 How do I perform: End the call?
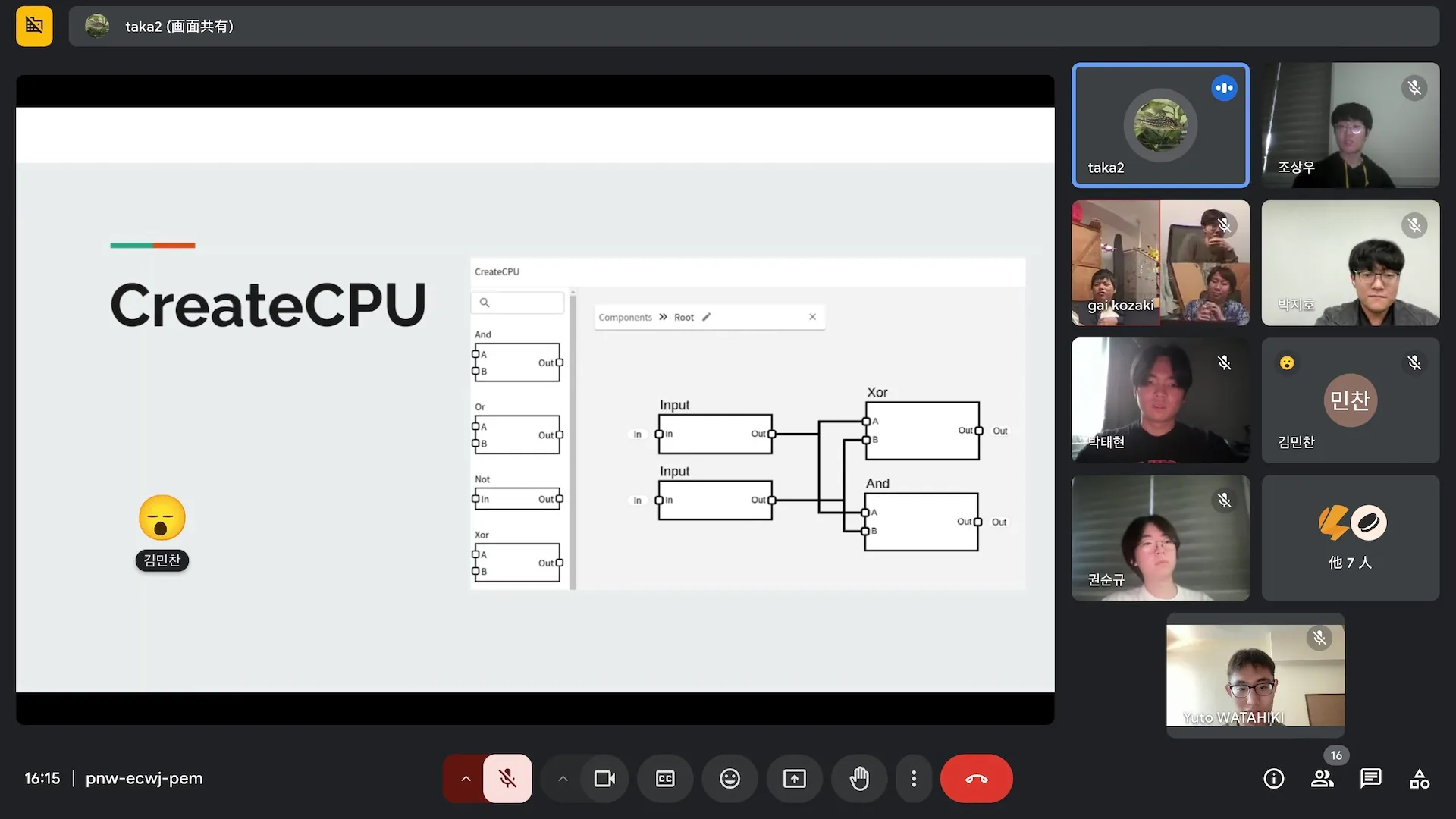(x=976, y=778)
